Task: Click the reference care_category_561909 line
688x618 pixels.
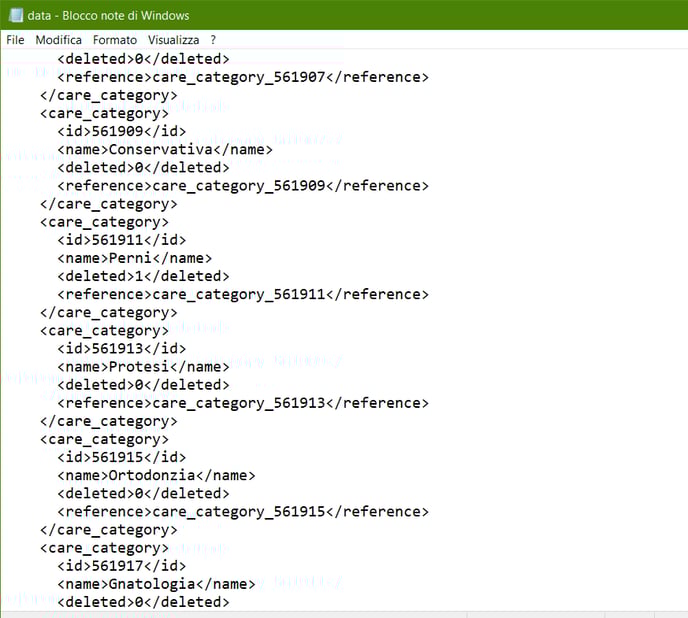Action: (x=243, y=186)
